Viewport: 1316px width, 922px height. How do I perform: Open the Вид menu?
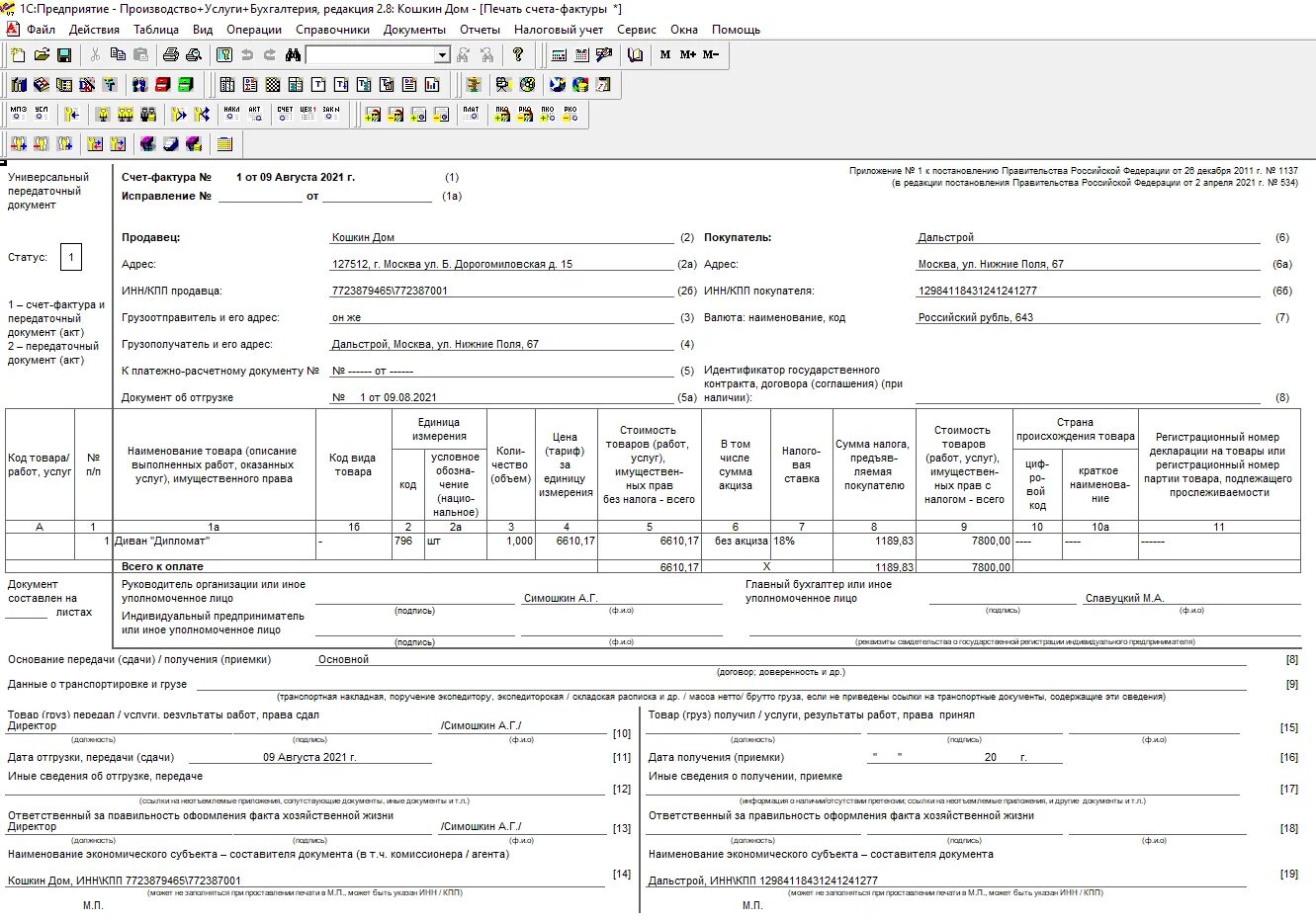[203, 30]
